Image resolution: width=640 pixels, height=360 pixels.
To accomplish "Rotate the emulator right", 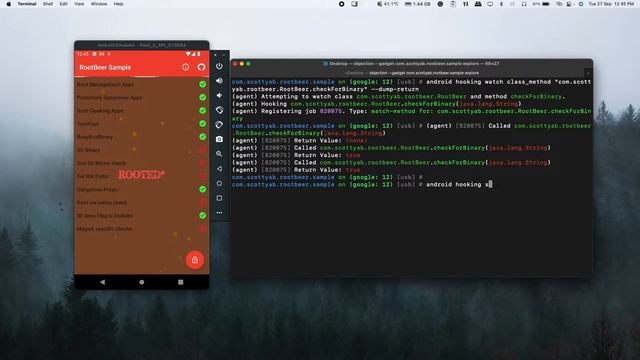I will (219, 125).
